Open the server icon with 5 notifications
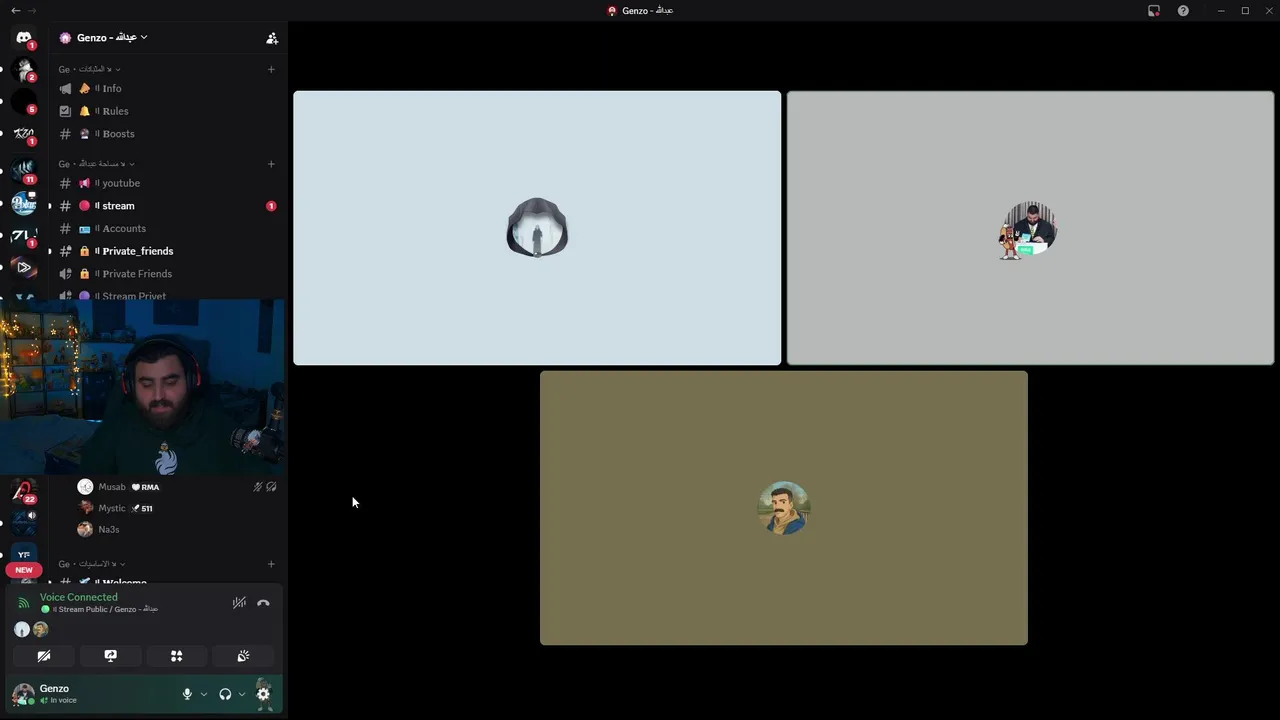This screenshot has width=1280, height=720. pyautogui.click(x=24, y=101)
